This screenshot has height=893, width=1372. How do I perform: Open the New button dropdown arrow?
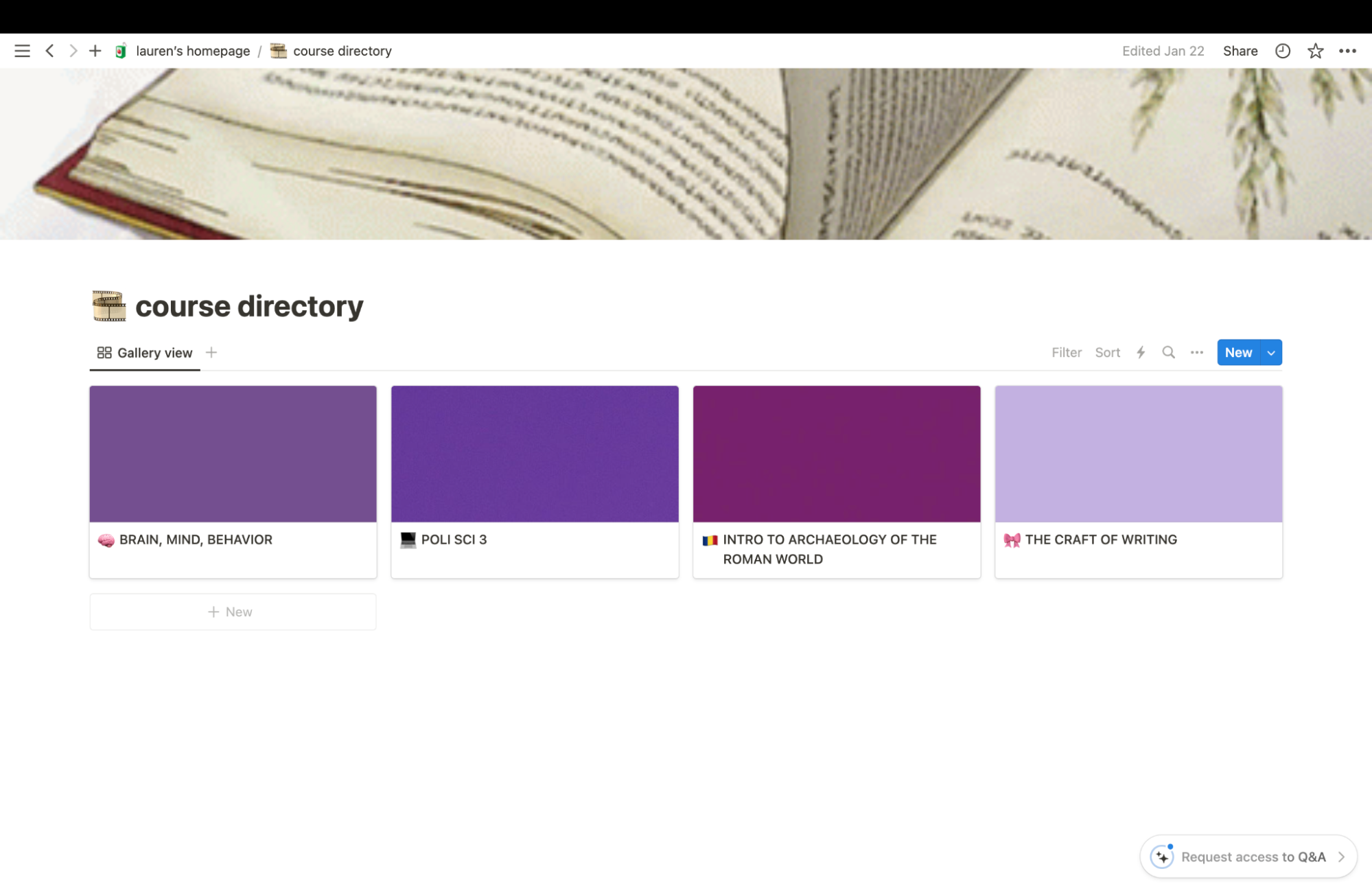tap(1270, 352)
